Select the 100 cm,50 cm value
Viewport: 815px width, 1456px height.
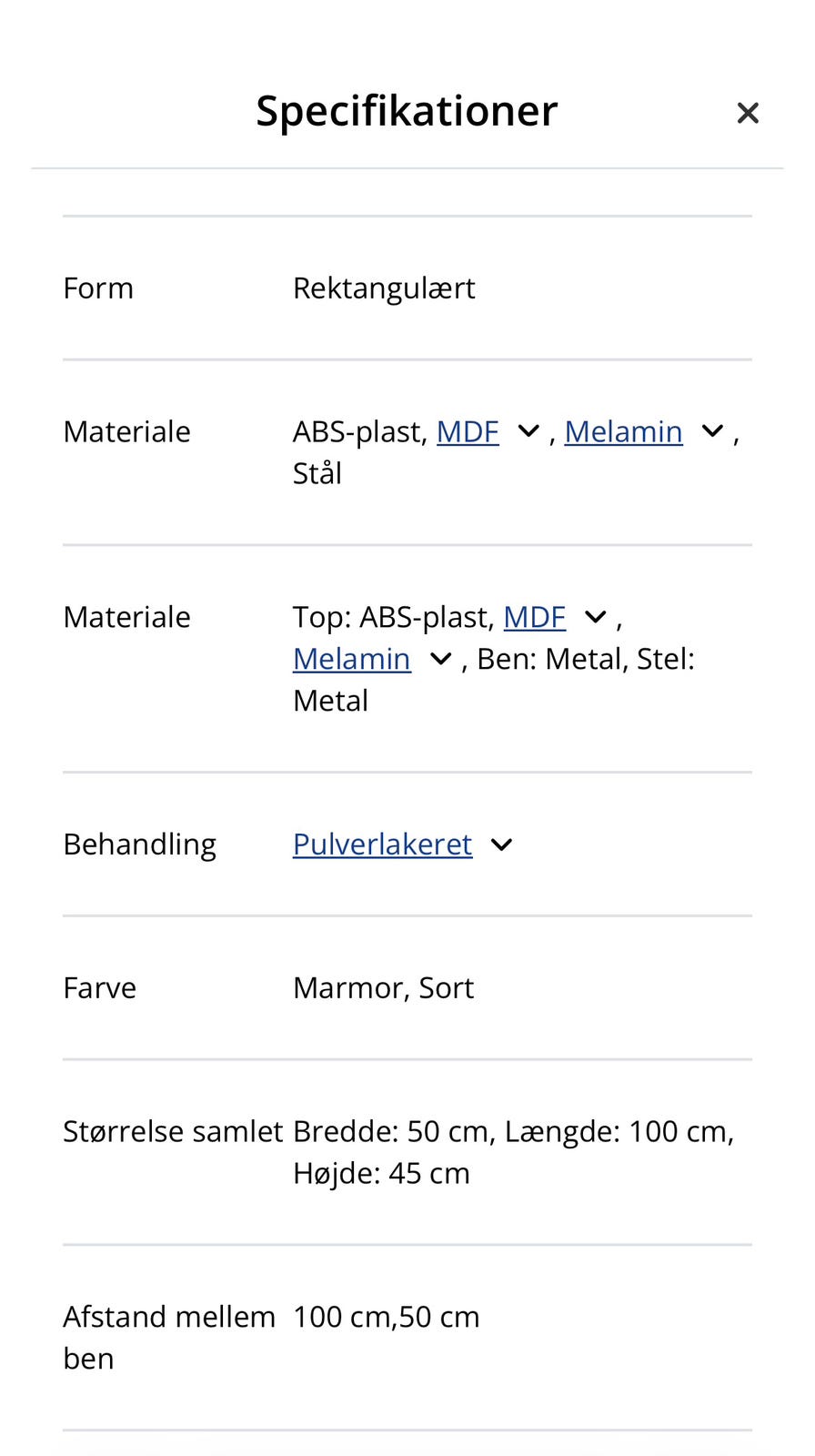(386, 1318)
